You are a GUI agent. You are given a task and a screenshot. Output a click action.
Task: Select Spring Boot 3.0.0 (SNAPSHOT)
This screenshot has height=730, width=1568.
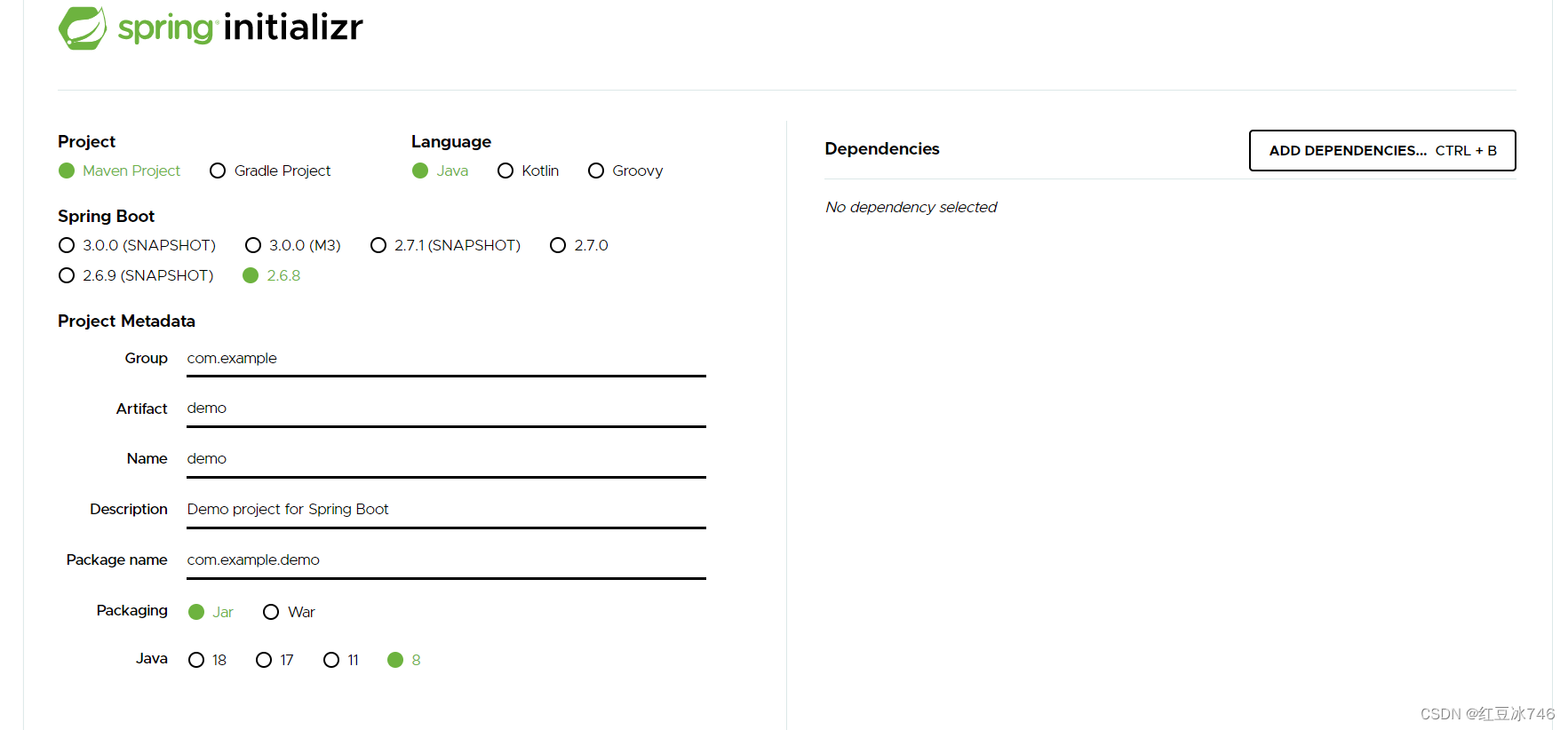click(x=137, y=245)
